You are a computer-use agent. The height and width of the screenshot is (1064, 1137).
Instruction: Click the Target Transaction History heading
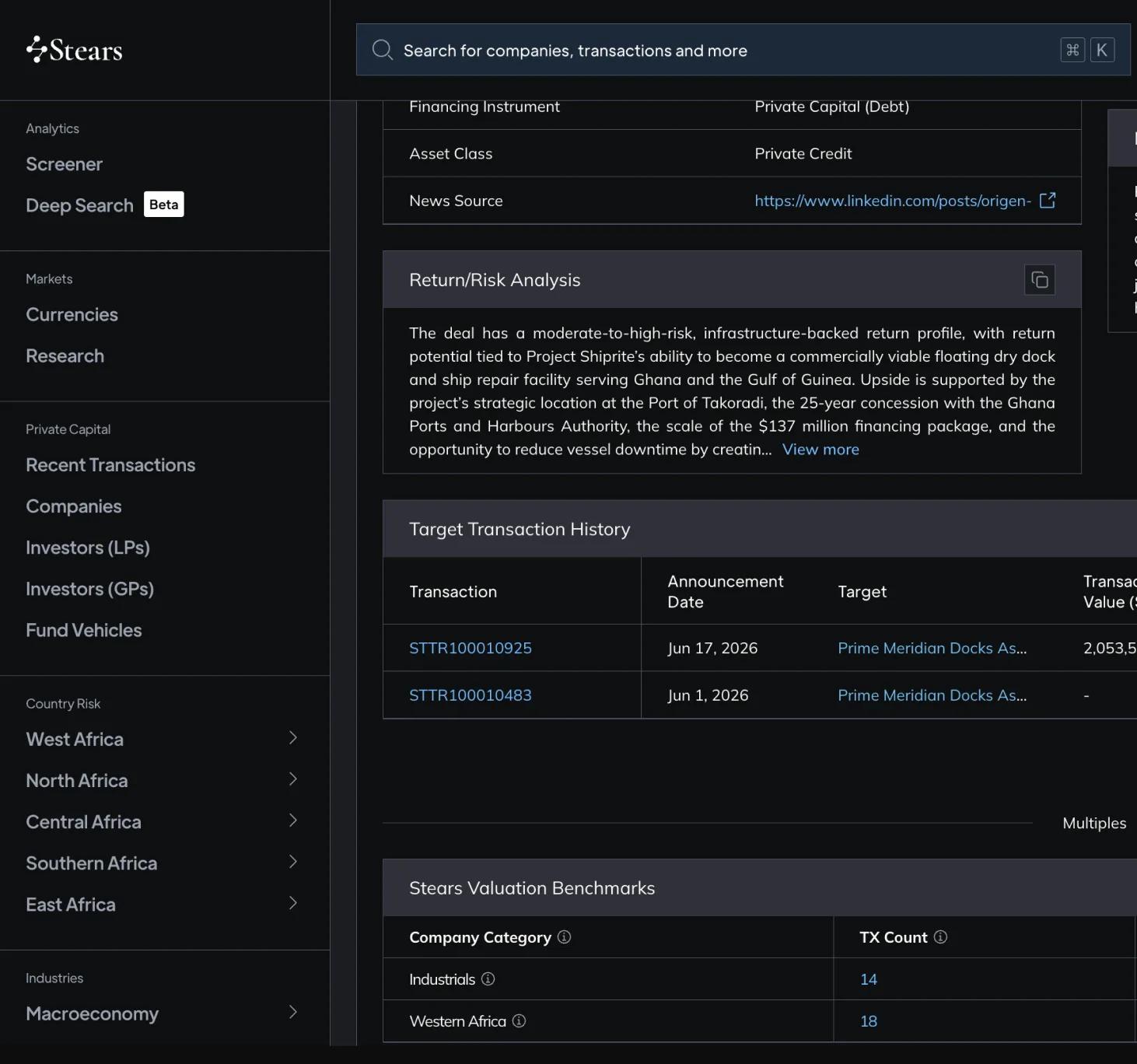[520, 529]
